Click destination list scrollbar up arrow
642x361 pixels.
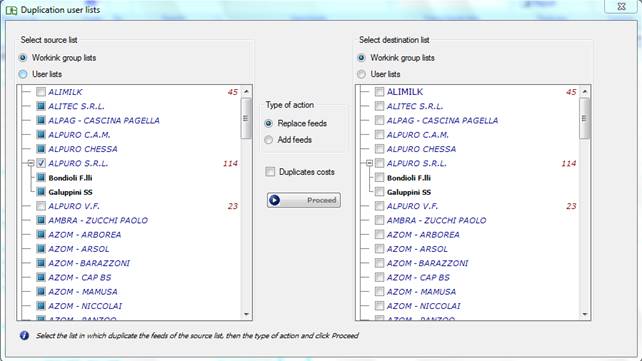(x=585, y=92)
